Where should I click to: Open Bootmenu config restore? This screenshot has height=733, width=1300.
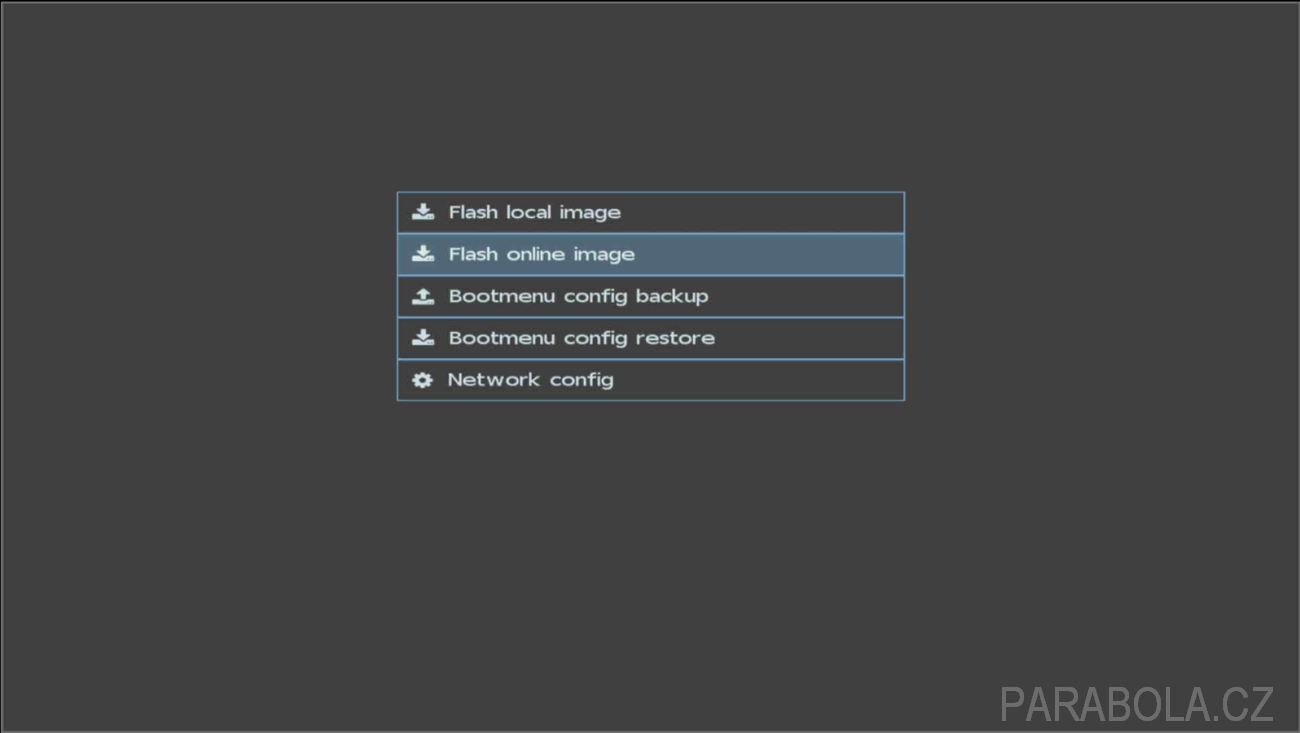[x=651, y=338]
